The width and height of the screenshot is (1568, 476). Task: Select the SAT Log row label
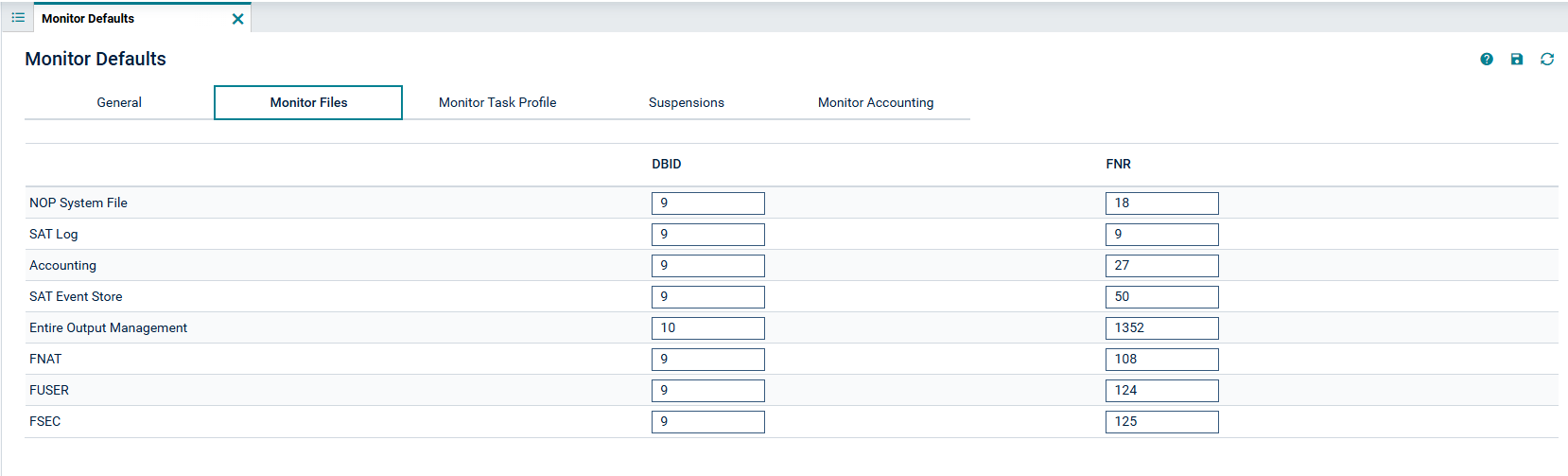pyautogui.click(x=54, y=234)
